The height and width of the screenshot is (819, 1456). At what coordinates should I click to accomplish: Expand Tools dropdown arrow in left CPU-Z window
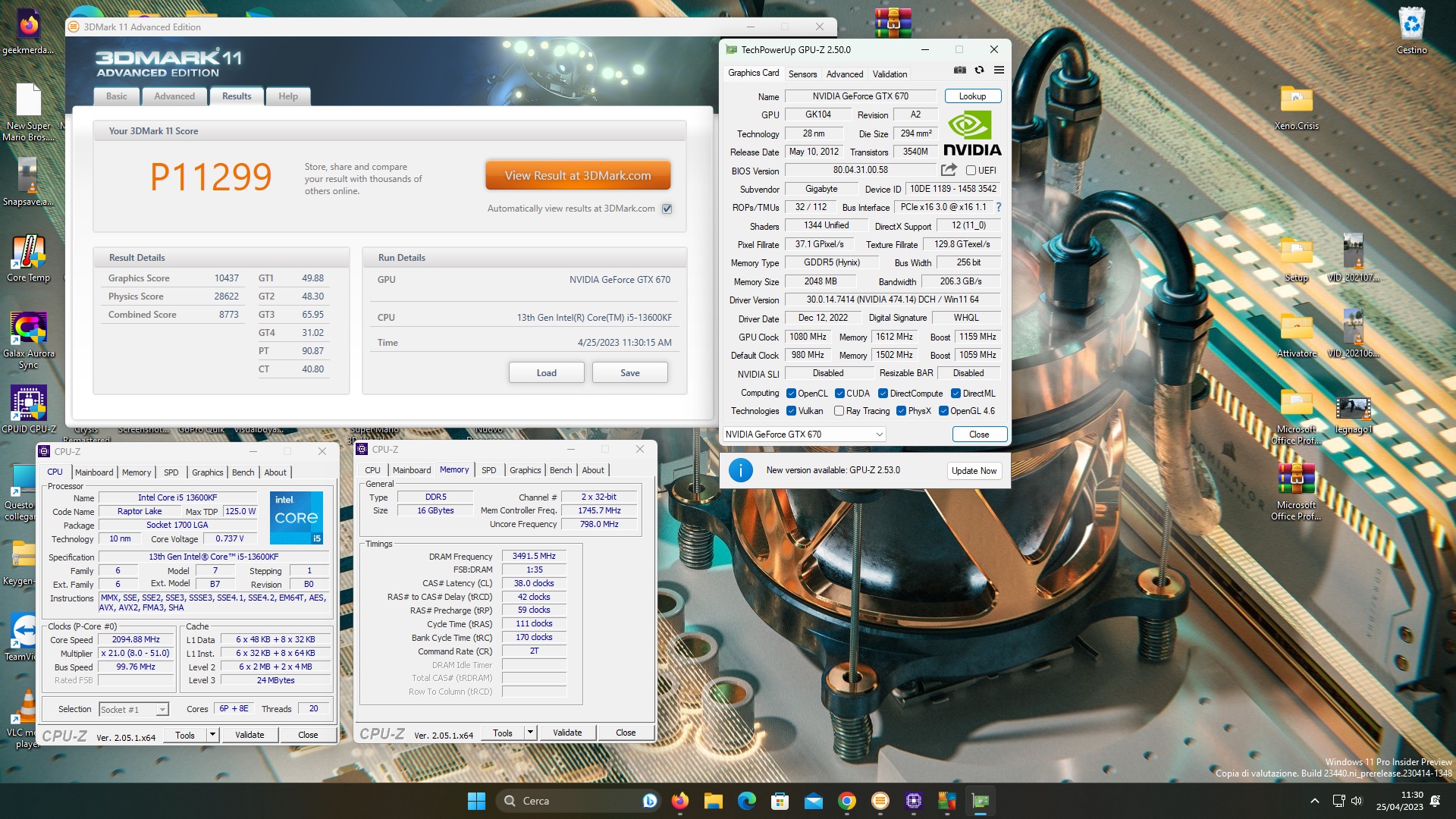tap(212, 735)
